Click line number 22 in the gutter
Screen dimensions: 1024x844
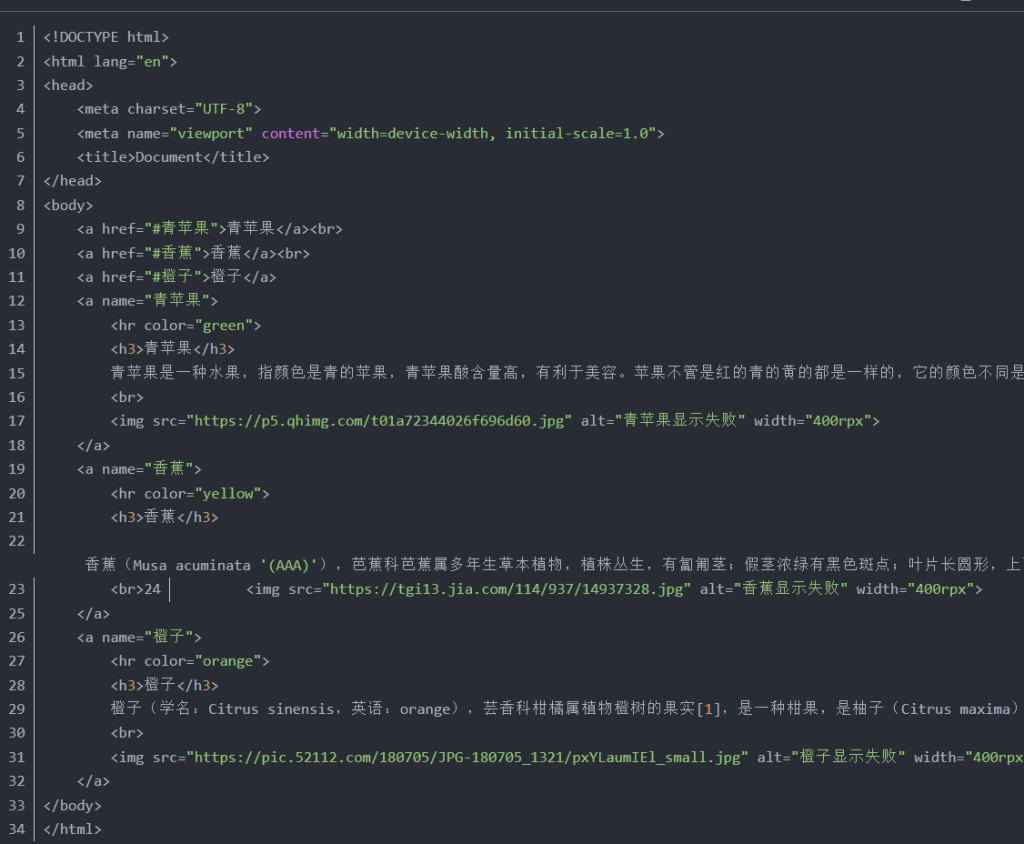[x=16, y=541]
